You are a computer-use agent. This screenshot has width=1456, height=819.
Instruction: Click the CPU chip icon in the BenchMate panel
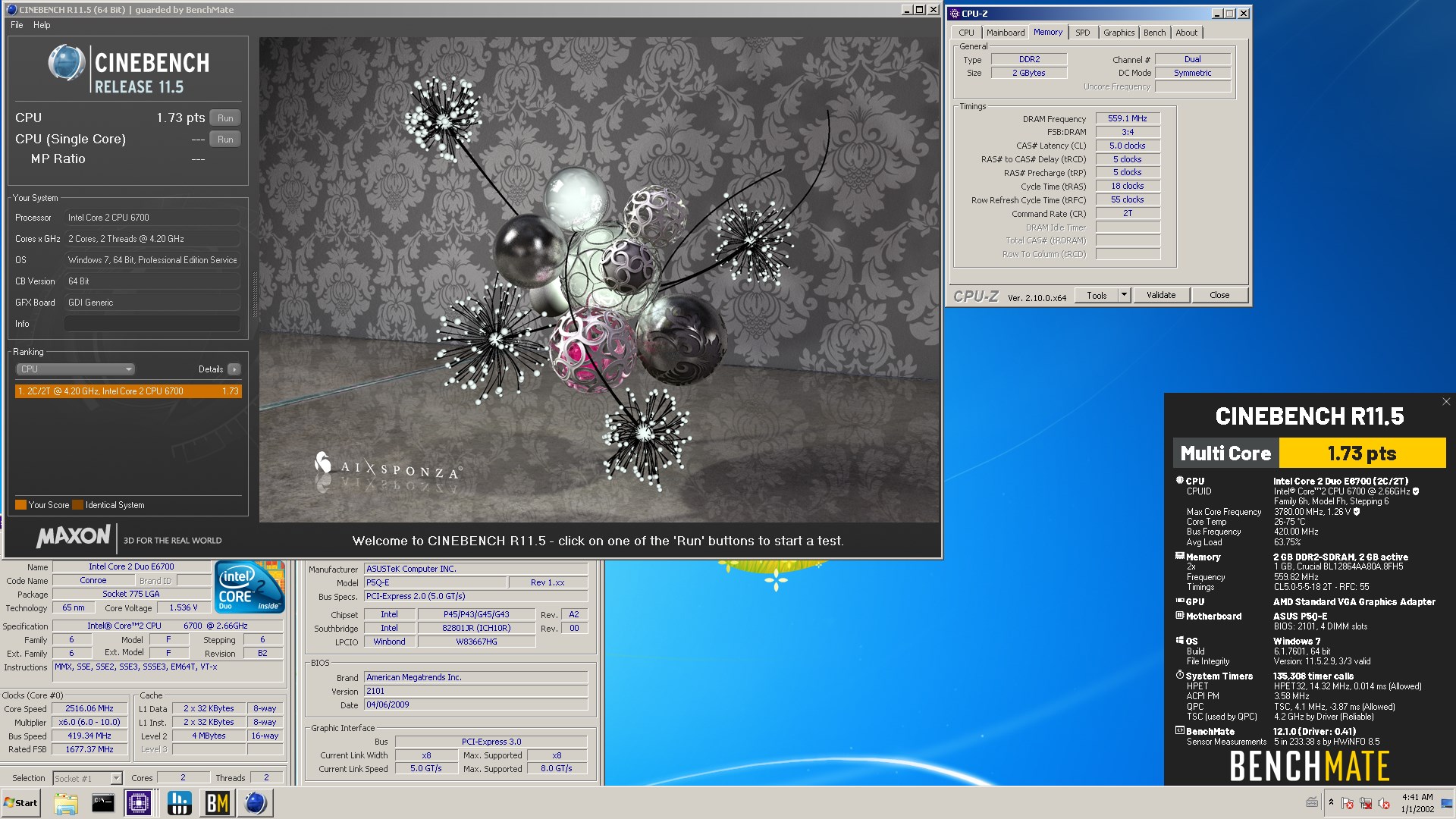pos(1180,480)
